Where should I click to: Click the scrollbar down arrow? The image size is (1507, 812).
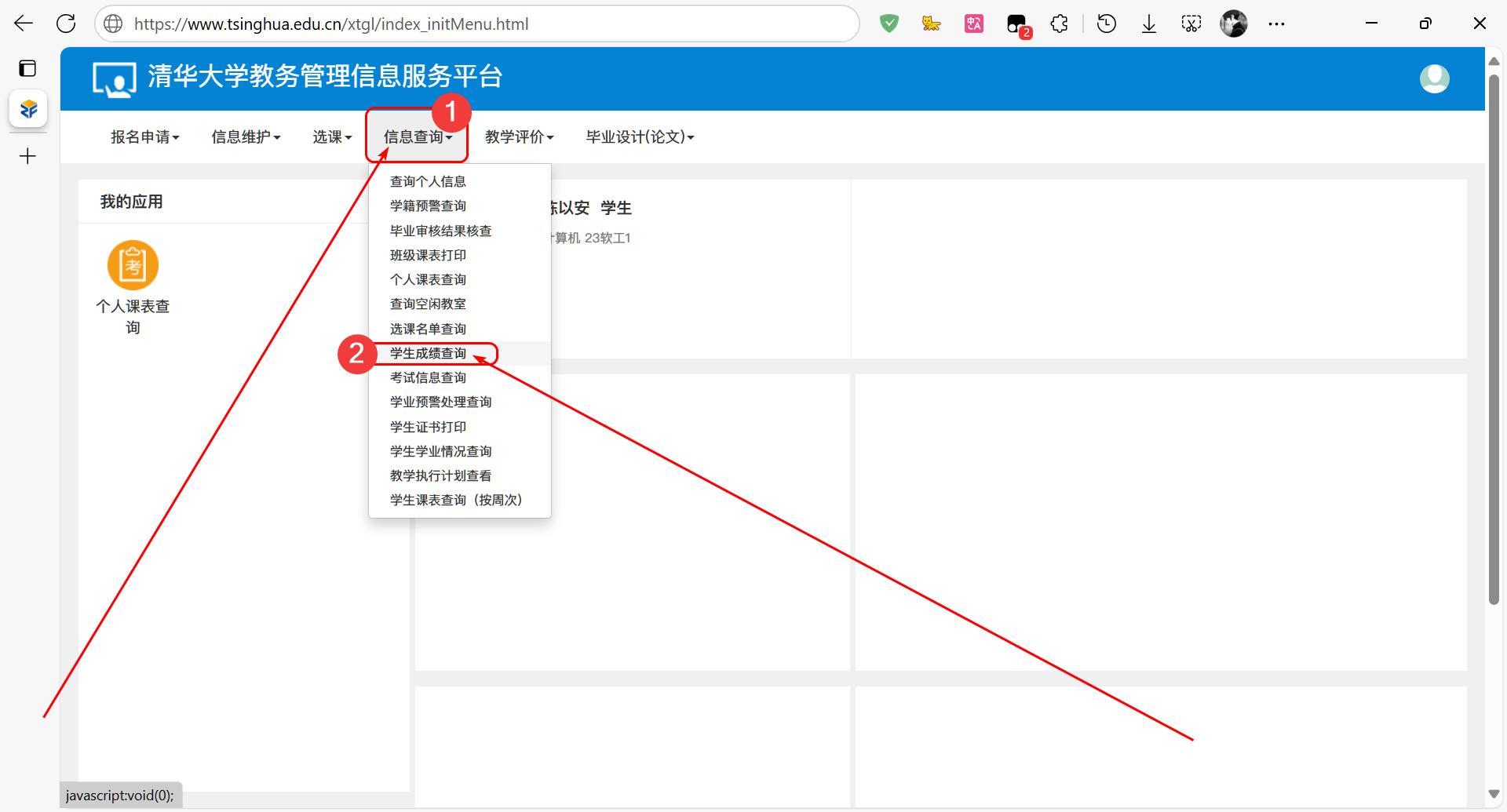pyautogui.click(x=1494, y=794)
